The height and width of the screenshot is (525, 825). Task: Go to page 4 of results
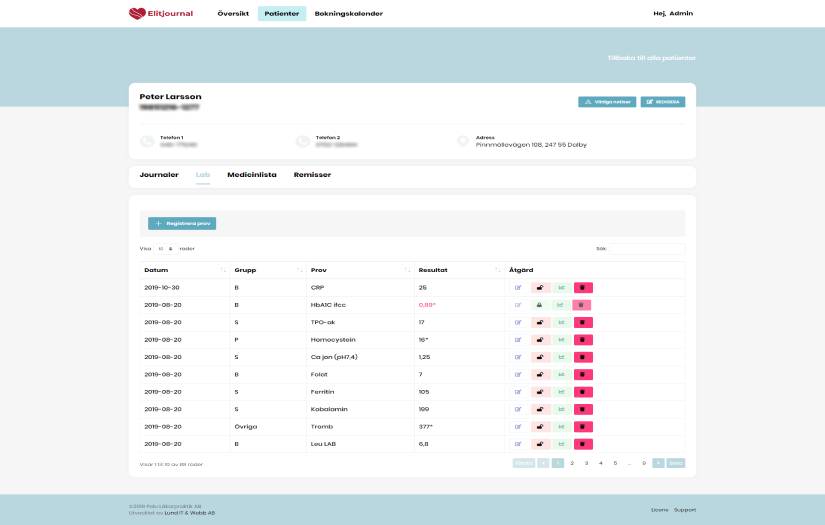(x=600, y=463)
